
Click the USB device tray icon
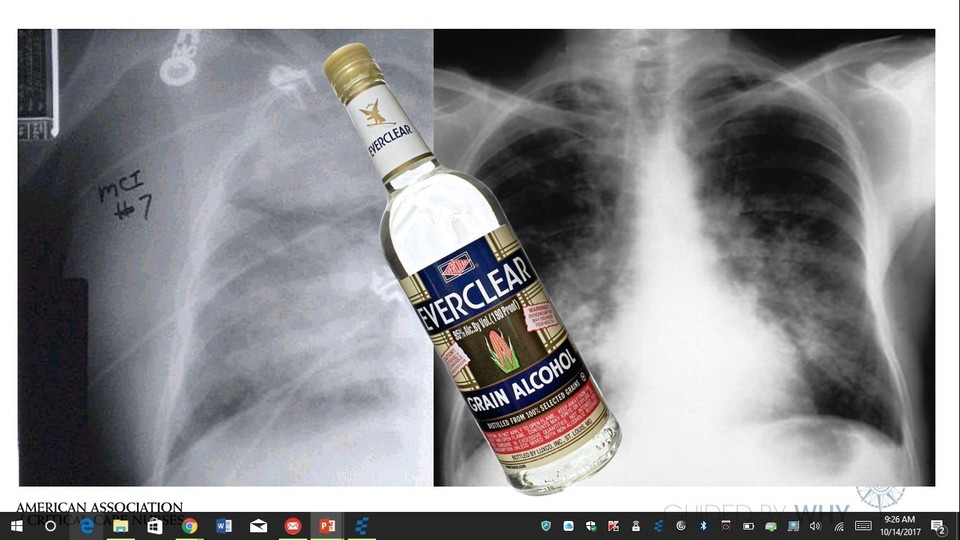click(x=636, y=526)
